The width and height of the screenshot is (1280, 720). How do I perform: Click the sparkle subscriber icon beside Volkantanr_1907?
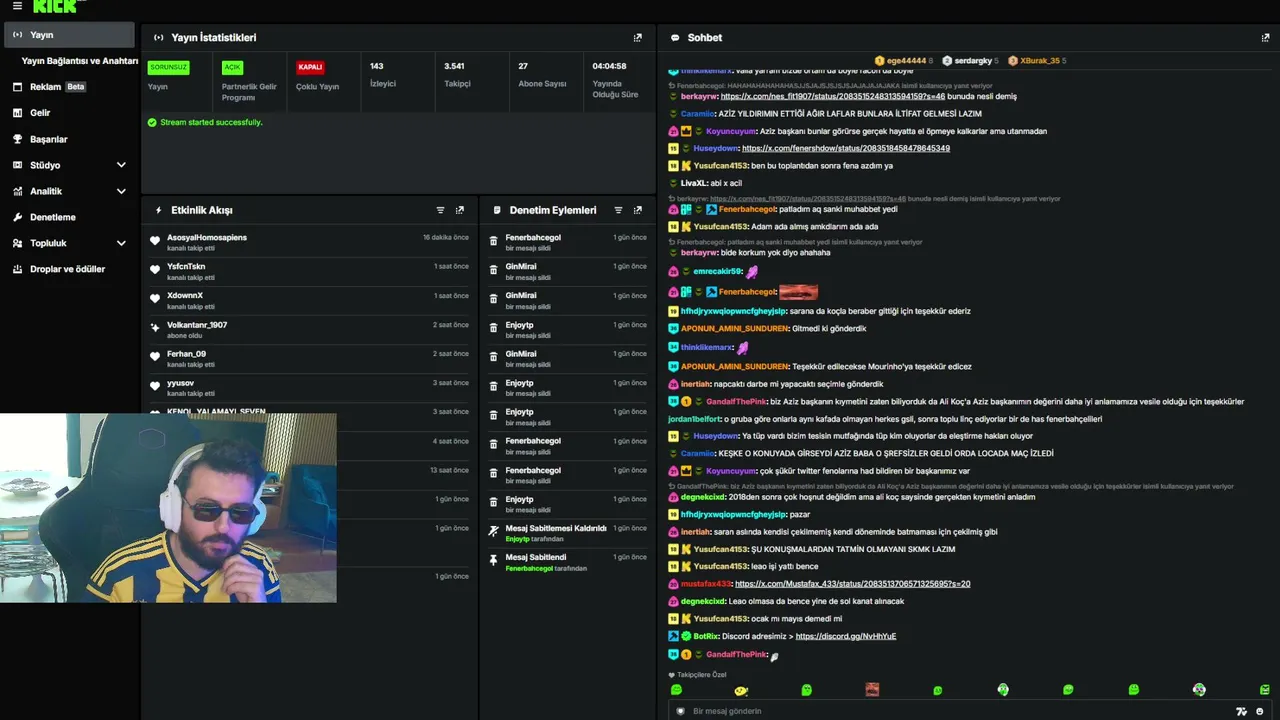155,328
